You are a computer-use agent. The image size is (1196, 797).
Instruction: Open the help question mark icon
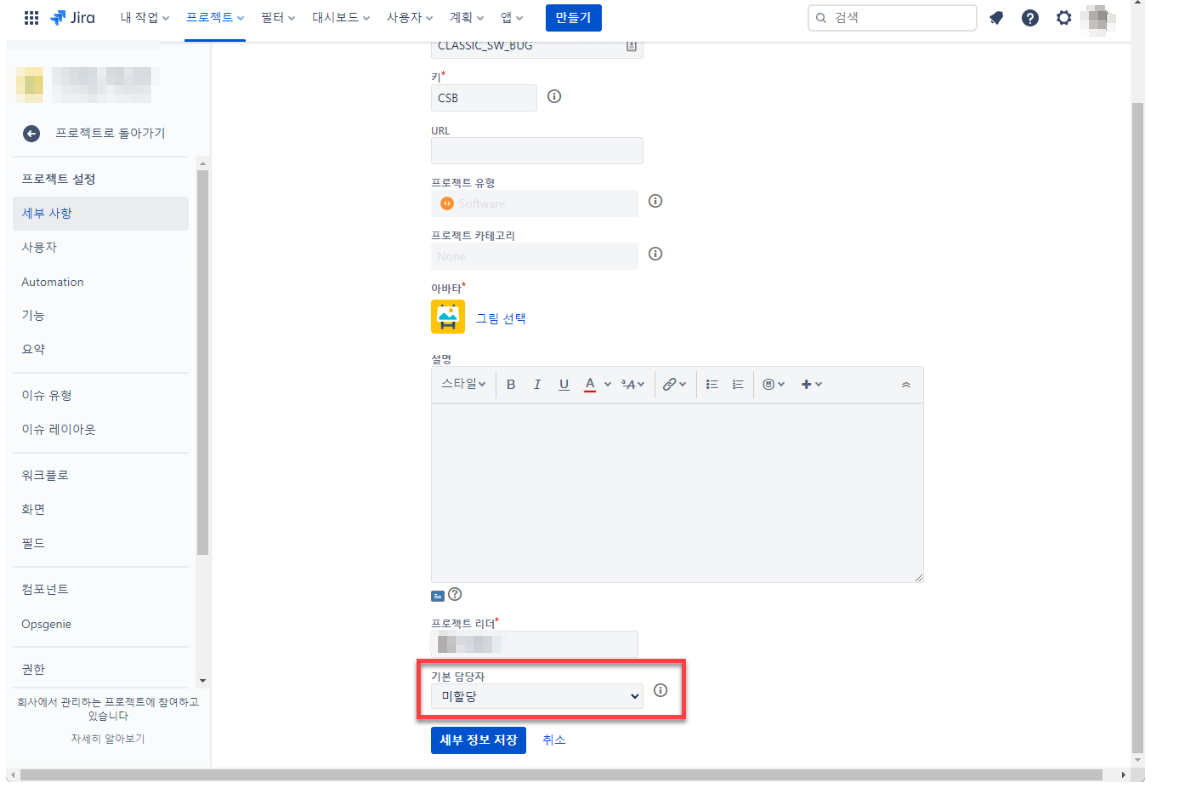(1030, 18)
